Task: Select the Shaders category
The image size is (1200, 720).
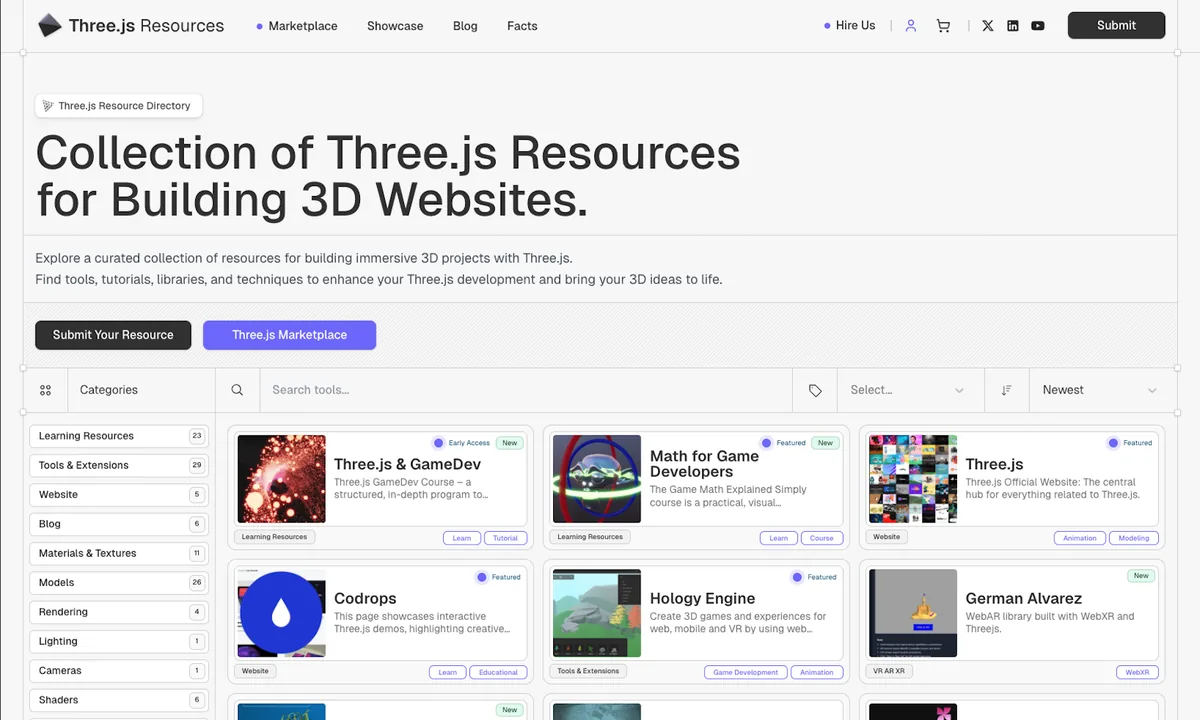Action: (x=119, y=700)
